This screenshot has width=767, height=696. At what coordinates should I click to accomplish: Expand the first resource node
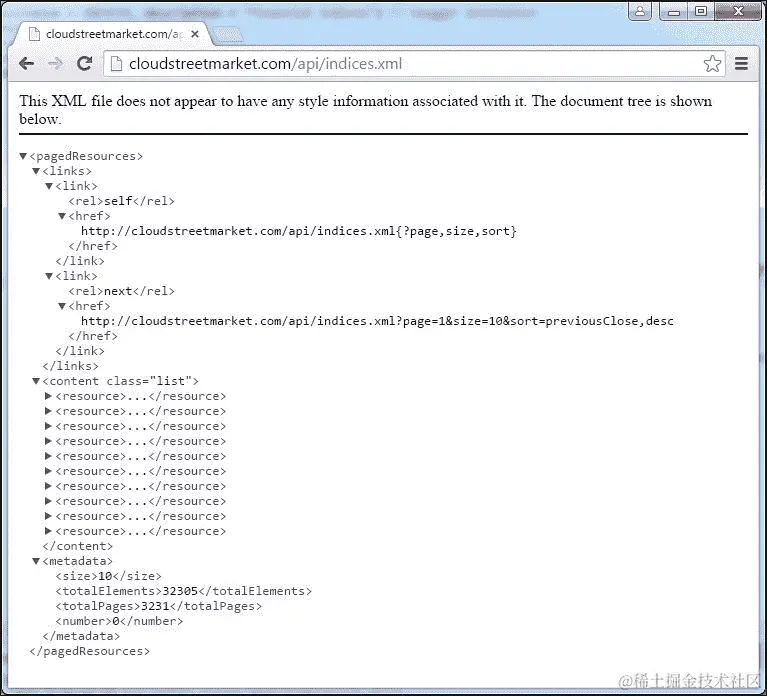click(x=48, y=396)
